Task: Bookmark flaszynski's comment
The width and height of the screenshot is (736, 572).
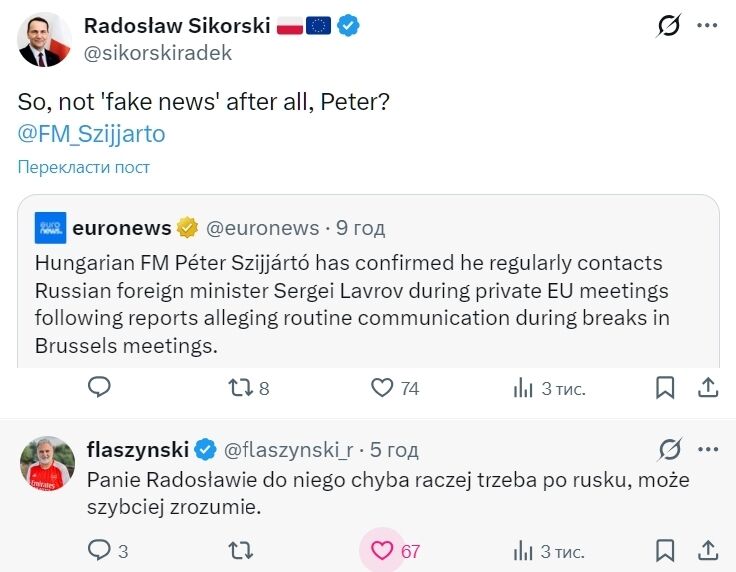Action: pyautogui.click(x=665, y=550)
